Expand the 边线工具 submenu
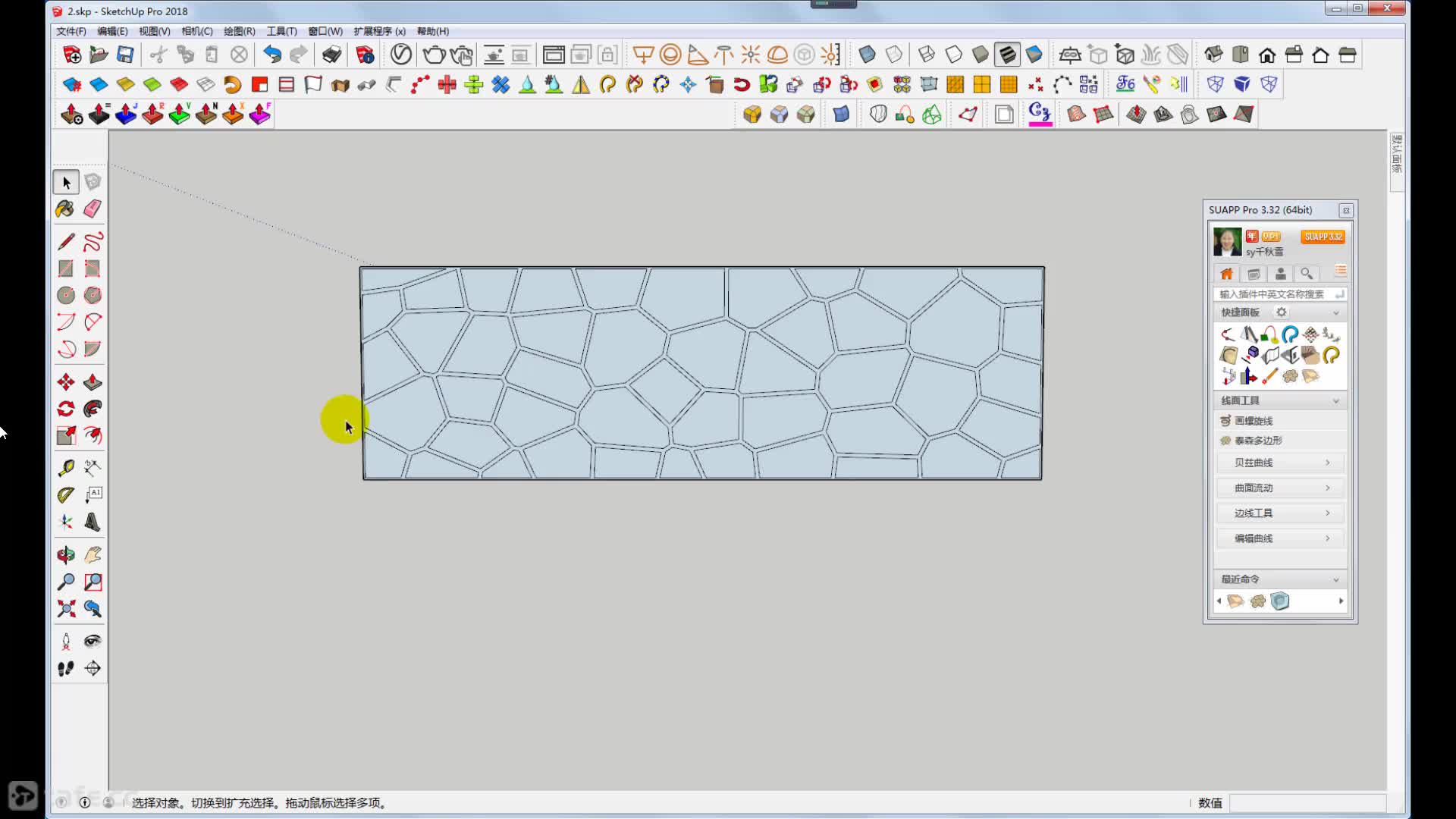The width and height of the screenshot is (1456, 819). [x=1280, y=513]
